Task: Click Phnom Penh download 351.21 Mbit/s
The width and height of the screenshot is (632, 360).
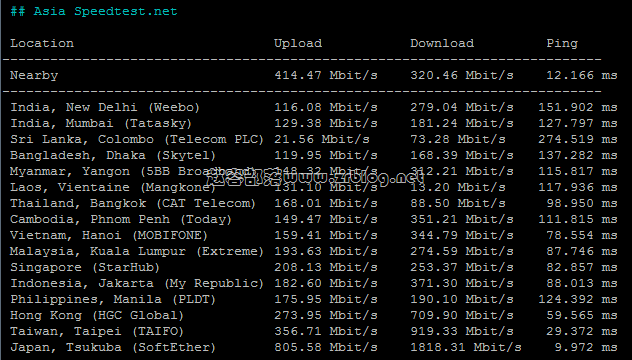Action: 462,219
